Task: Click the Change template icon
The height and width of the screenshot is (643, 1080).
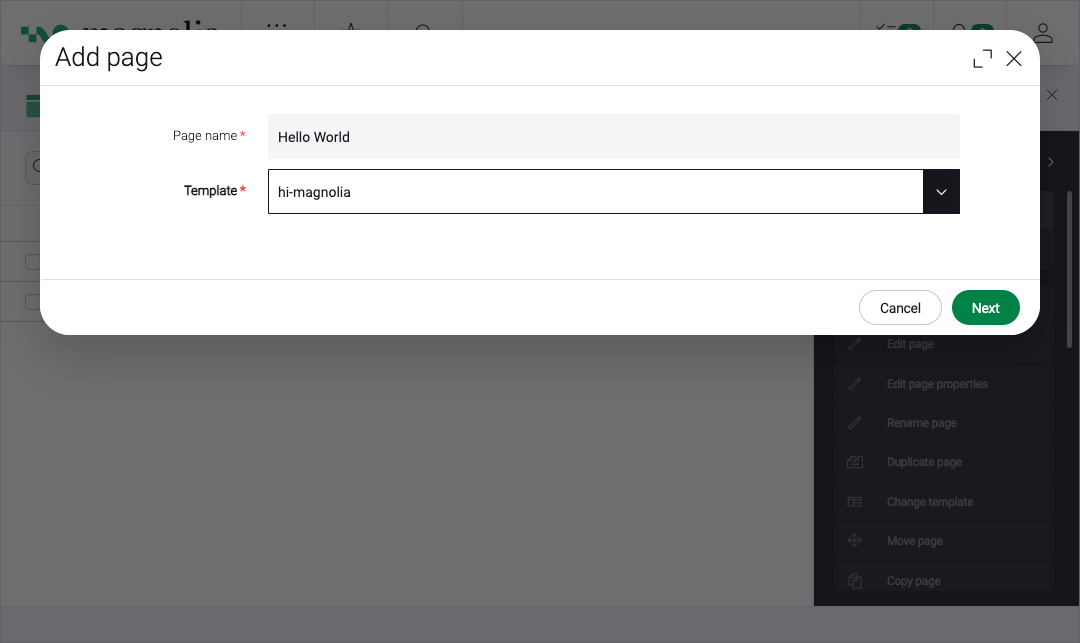Action: (854, 502)
